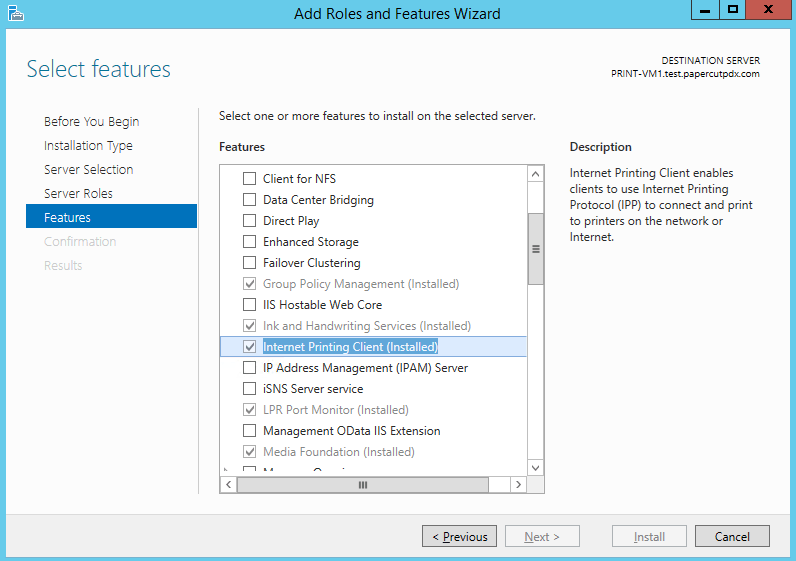Click the Ink and Handwriting Services checkbox
This screenshot has height=561, width=796.
[249, 326]
